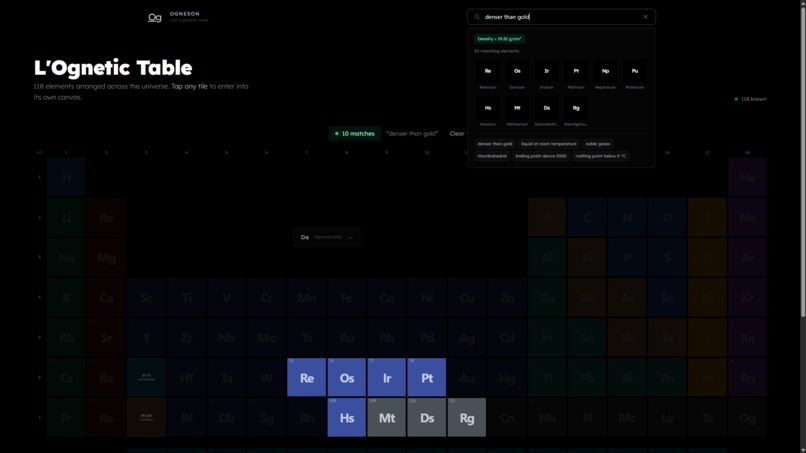Focus the search box containing "denser than gold"

(561, 17)
